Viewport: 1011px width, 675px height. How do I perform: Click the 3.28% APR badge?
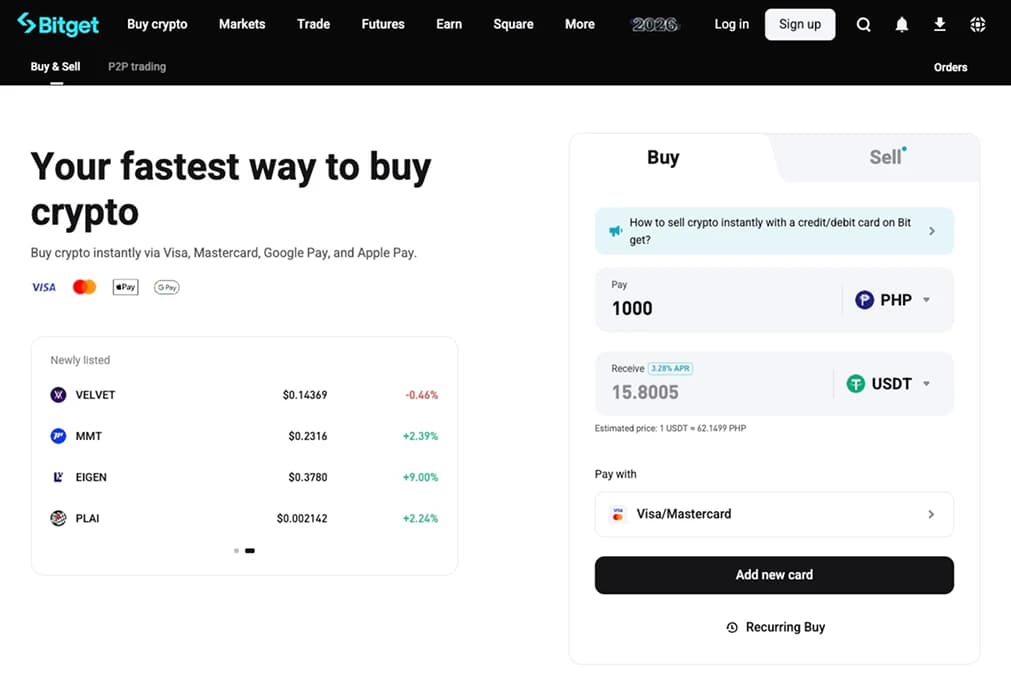670,368
